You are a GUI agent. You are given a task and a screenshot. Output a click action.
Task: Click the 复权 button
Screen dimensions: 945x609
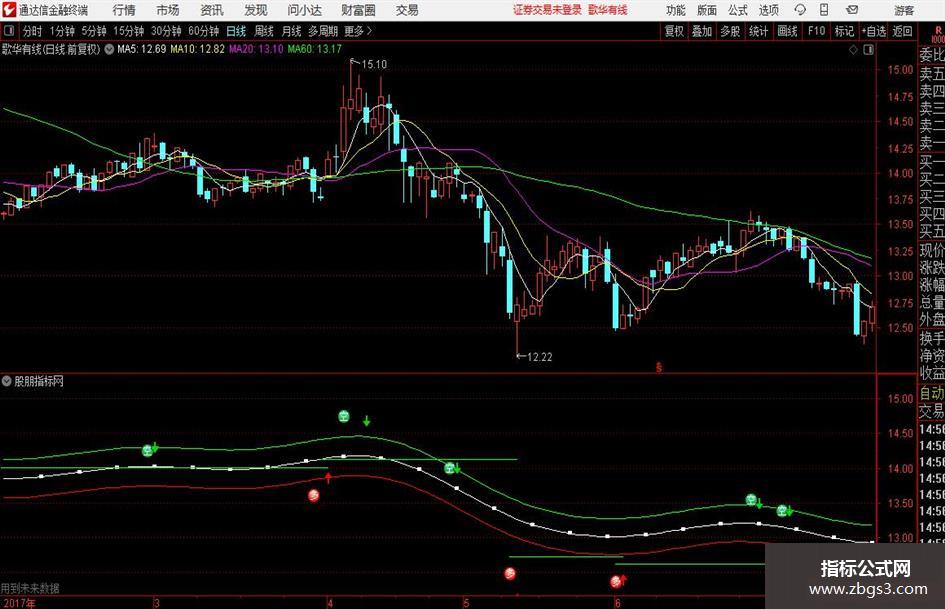point(674,31)
